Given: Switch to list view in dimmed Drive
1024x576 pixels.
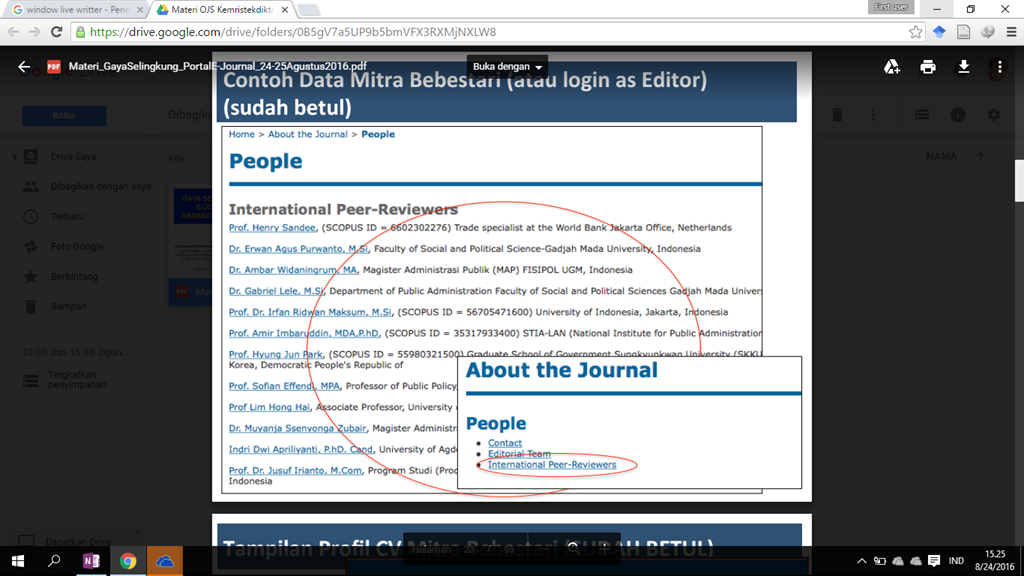Looking at the screenshot, I should pos(921,115).
